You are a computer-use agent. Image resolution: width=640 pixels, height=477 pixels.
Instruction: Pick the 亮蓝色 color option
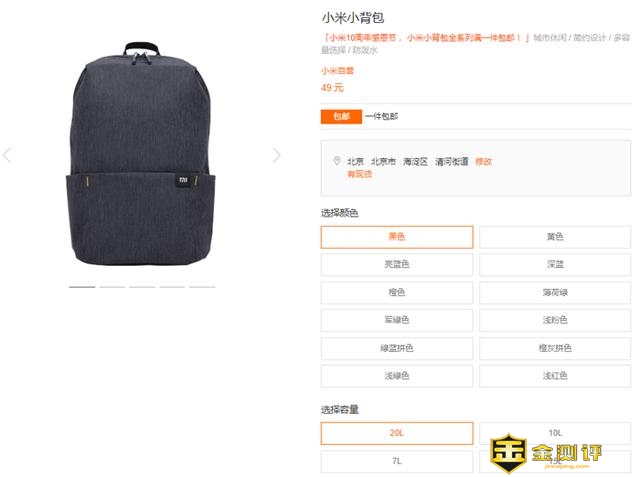pos(397,264)
